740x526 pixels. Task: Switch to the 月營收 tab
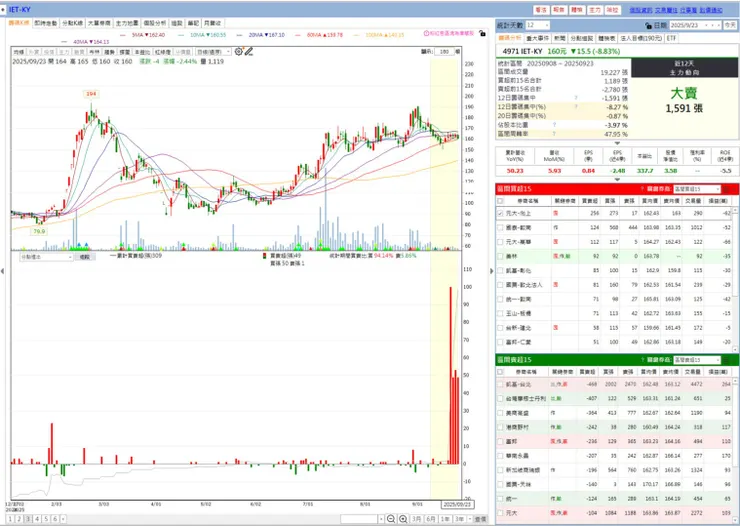click(x=212, y=23)
